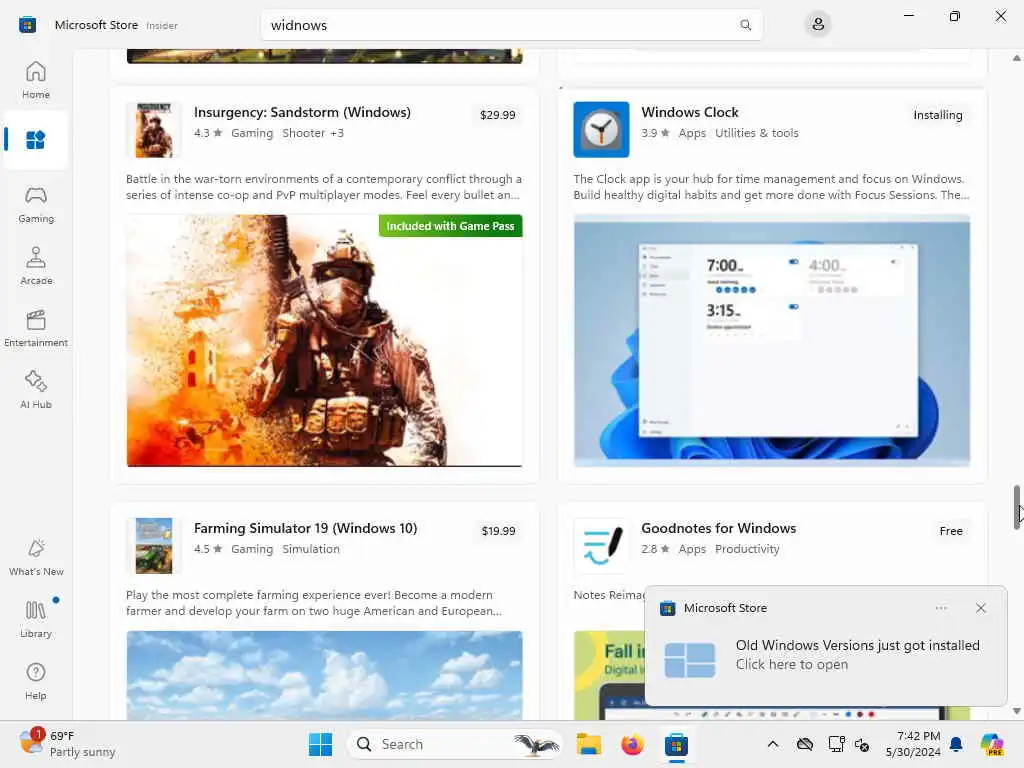This screenshot has width=1024, height=768.
Task: Open notification options ellipsis menu
Action: click(x=940, y=608)
